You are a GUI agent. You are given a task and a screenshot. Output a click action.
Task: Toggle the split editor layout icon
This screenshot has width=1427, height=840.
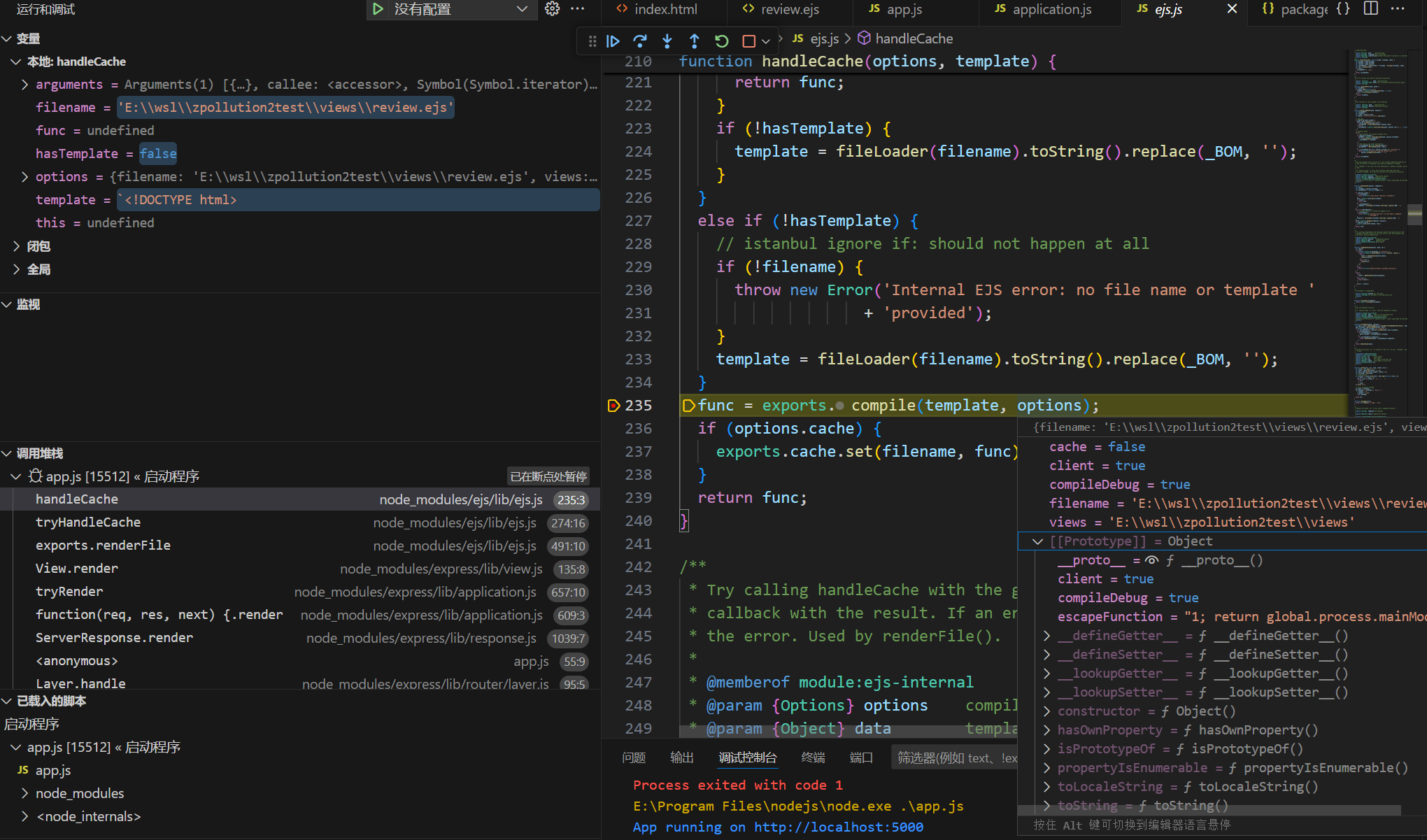[1370, 9]
